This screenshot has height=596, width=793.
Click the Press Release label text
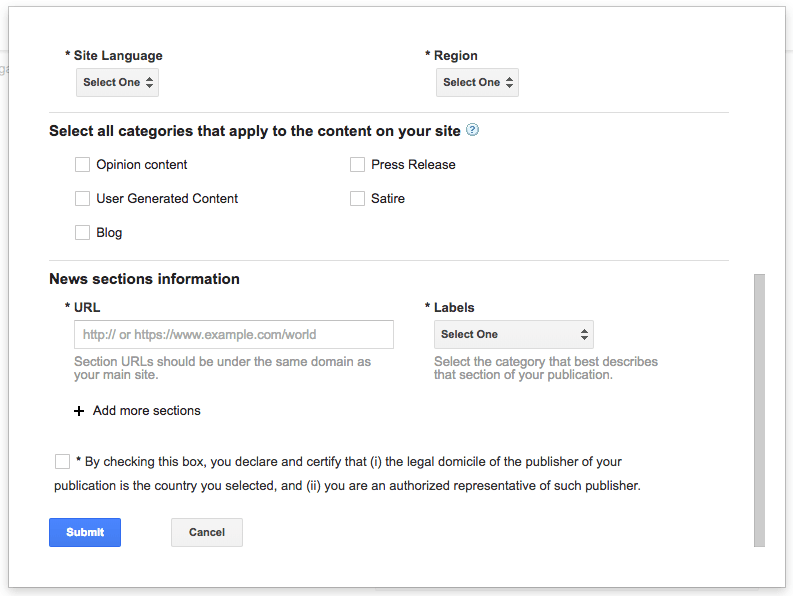tap(413, 165)
